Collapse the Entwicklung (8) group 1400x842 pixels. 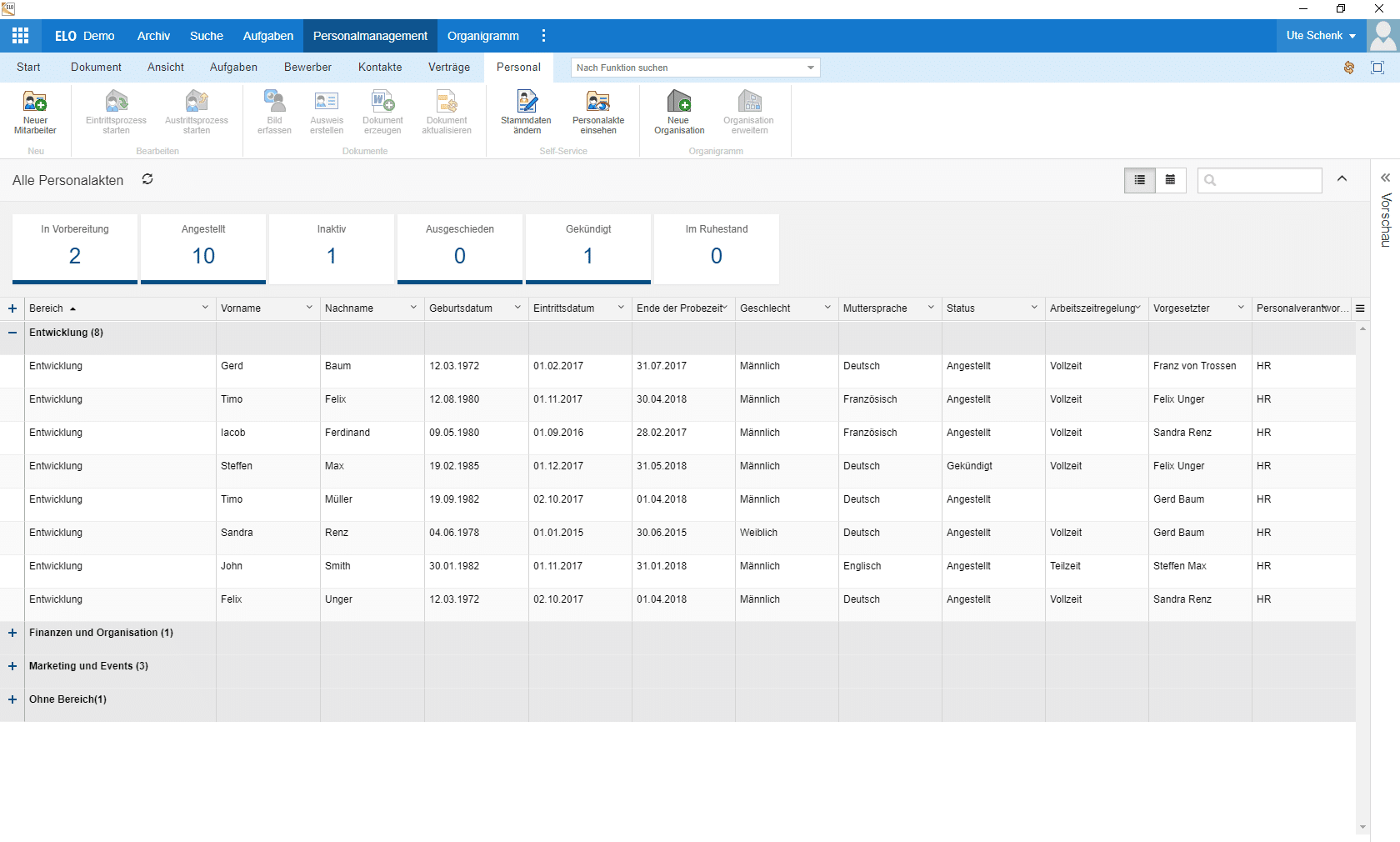click(x=12, y=333)
